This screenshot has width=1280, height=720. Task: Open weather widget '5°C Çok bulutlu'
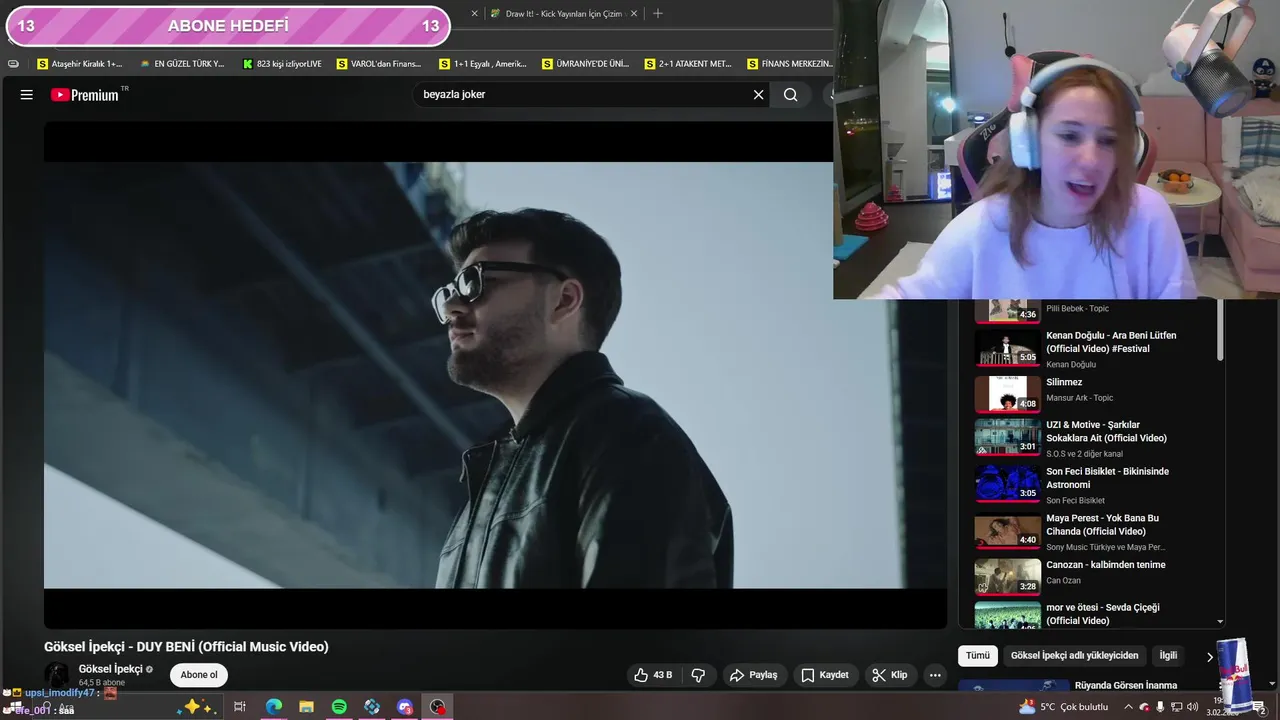pyautogui.click(x=1064, y=707)
